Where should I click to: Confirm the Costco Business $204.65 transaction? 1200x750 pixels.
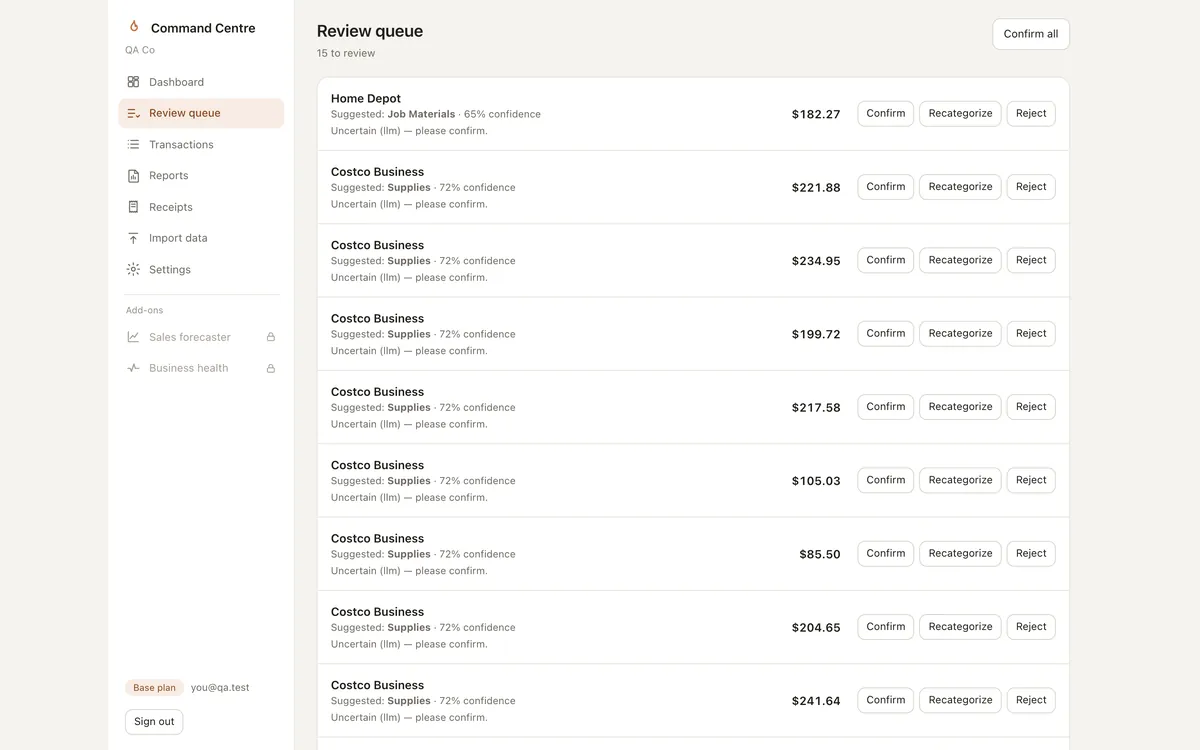coord(886,627)
